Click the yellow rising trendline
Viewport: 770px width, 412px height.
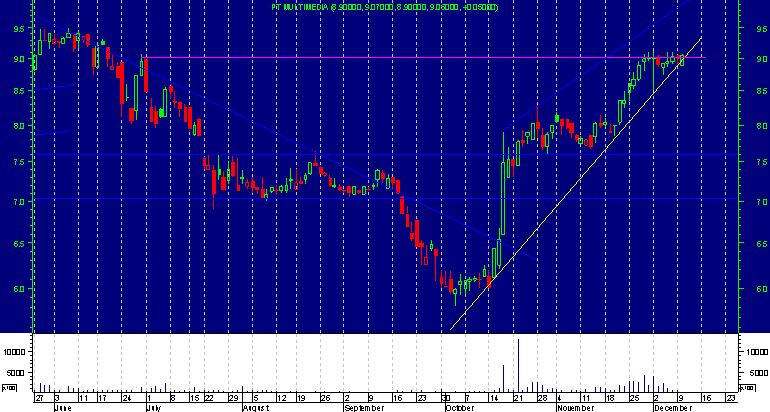tap(576, 183)
